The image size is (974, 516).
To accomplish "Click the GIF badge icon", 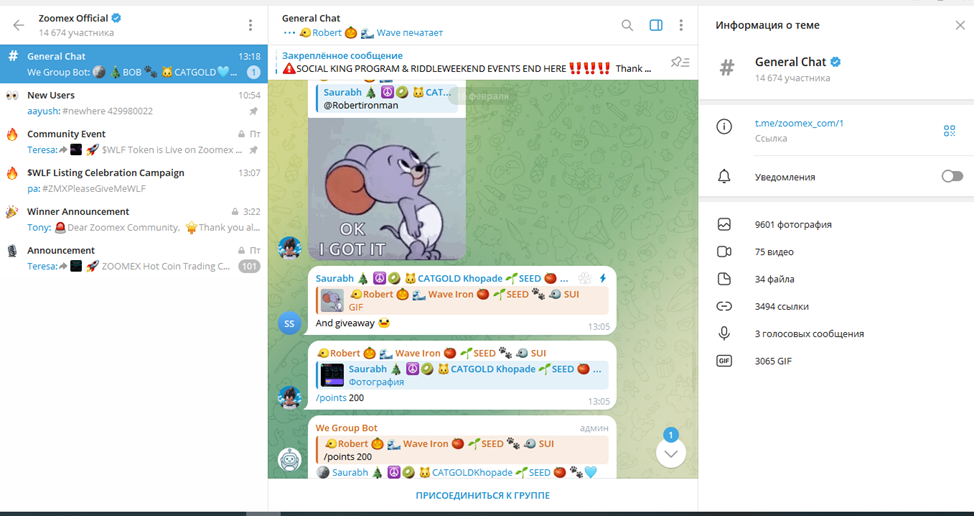I will tap(724, 361).
